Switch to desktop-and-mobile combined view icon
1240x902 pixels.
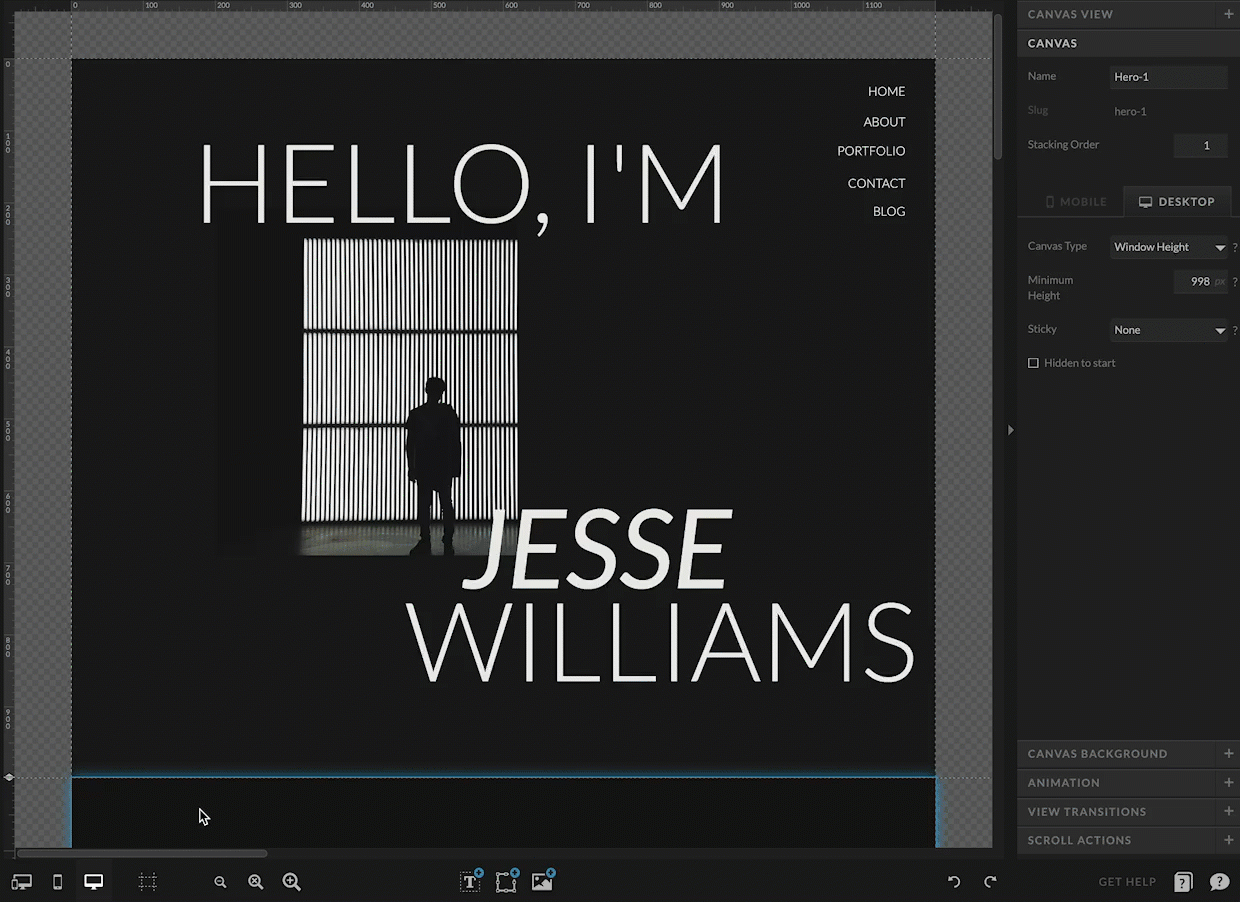click(x=21, y=882)
